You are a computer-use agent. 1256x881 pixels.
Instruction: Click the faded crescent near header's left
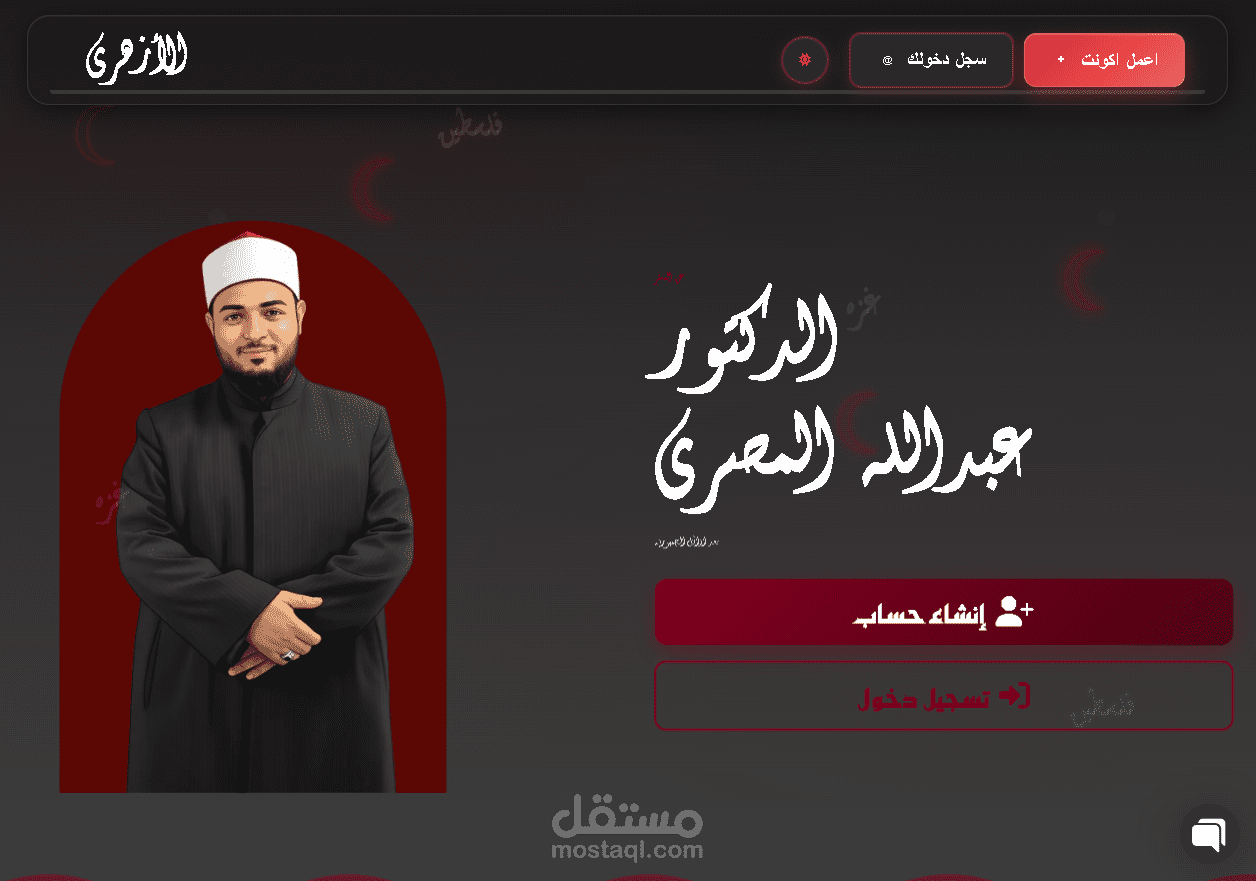[x=96, y=136]
